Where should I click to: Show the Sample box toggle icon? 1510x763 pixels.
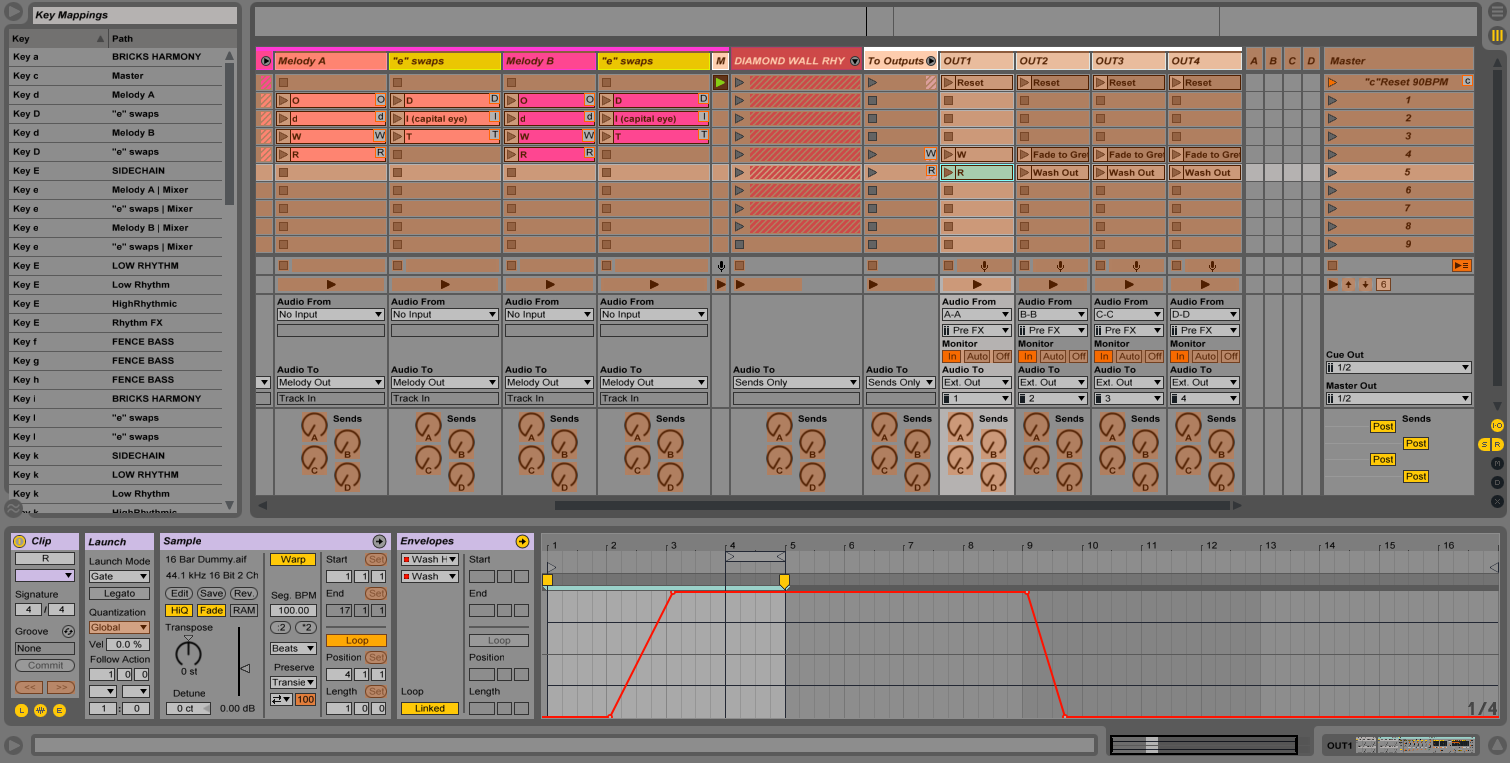click(x=379, y=541)
